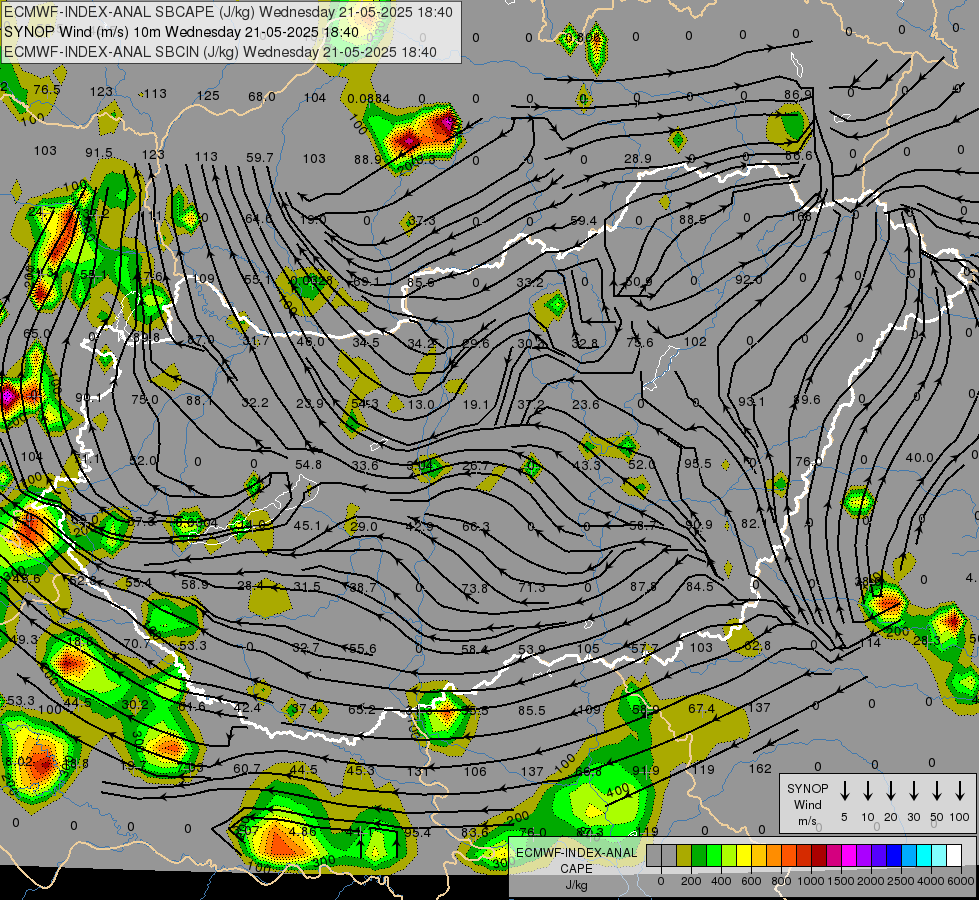
Task: Click the J/kg unit label in legend
Action: 576,885
